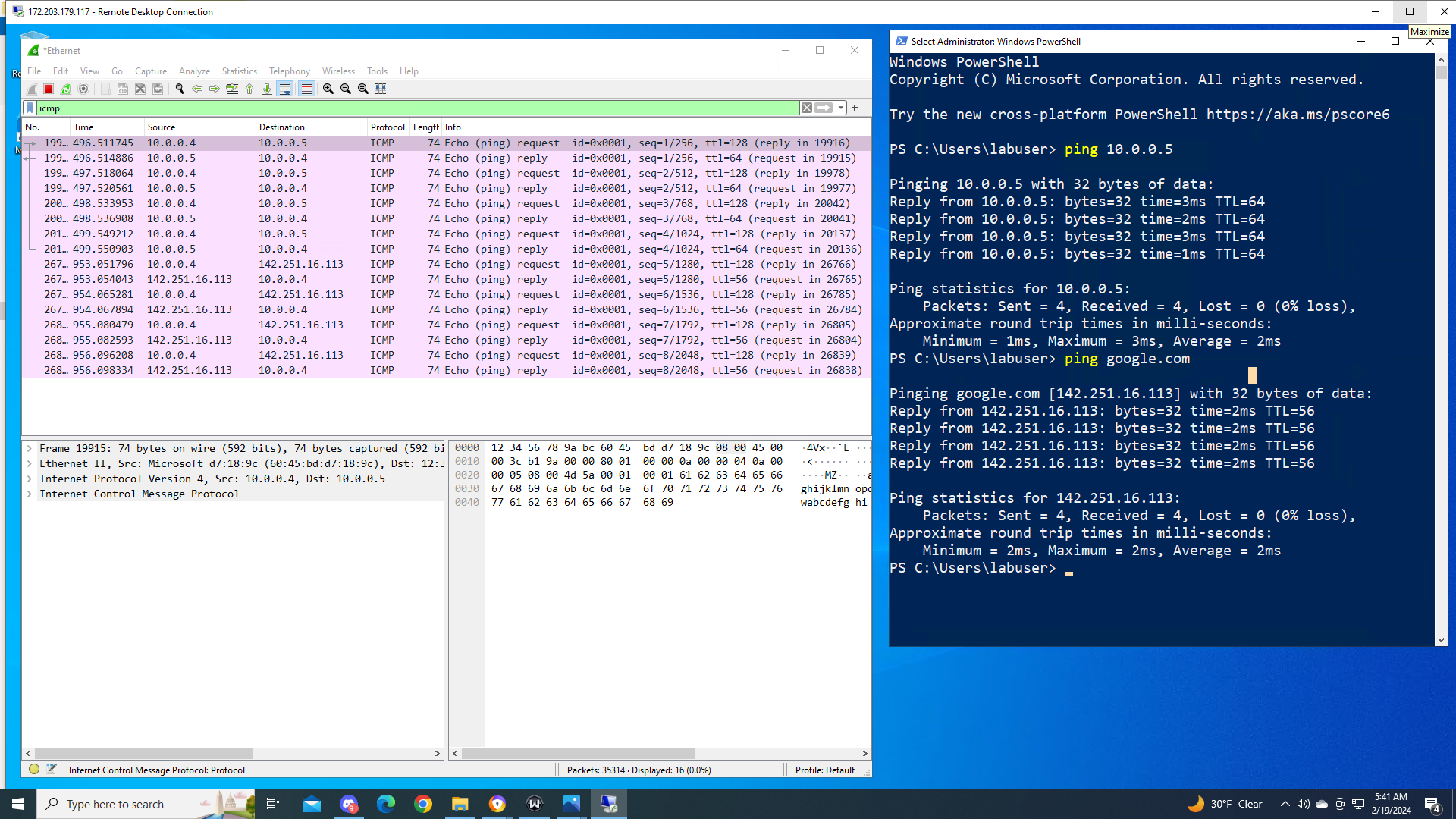Toggle packet colorization rules
Viewport: 1456px width, 819px height.
(306, 89)
